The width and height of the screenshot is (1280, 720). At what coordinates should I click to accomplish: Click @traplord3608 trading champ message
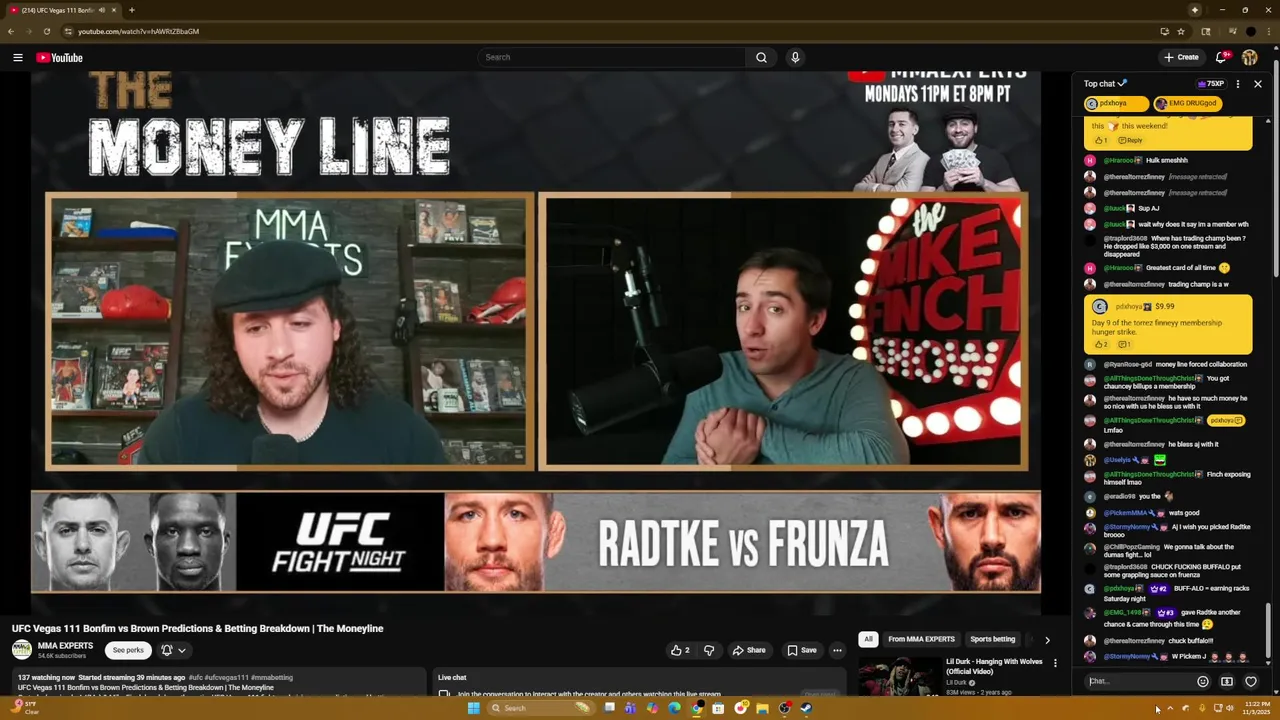(1167, 246)
